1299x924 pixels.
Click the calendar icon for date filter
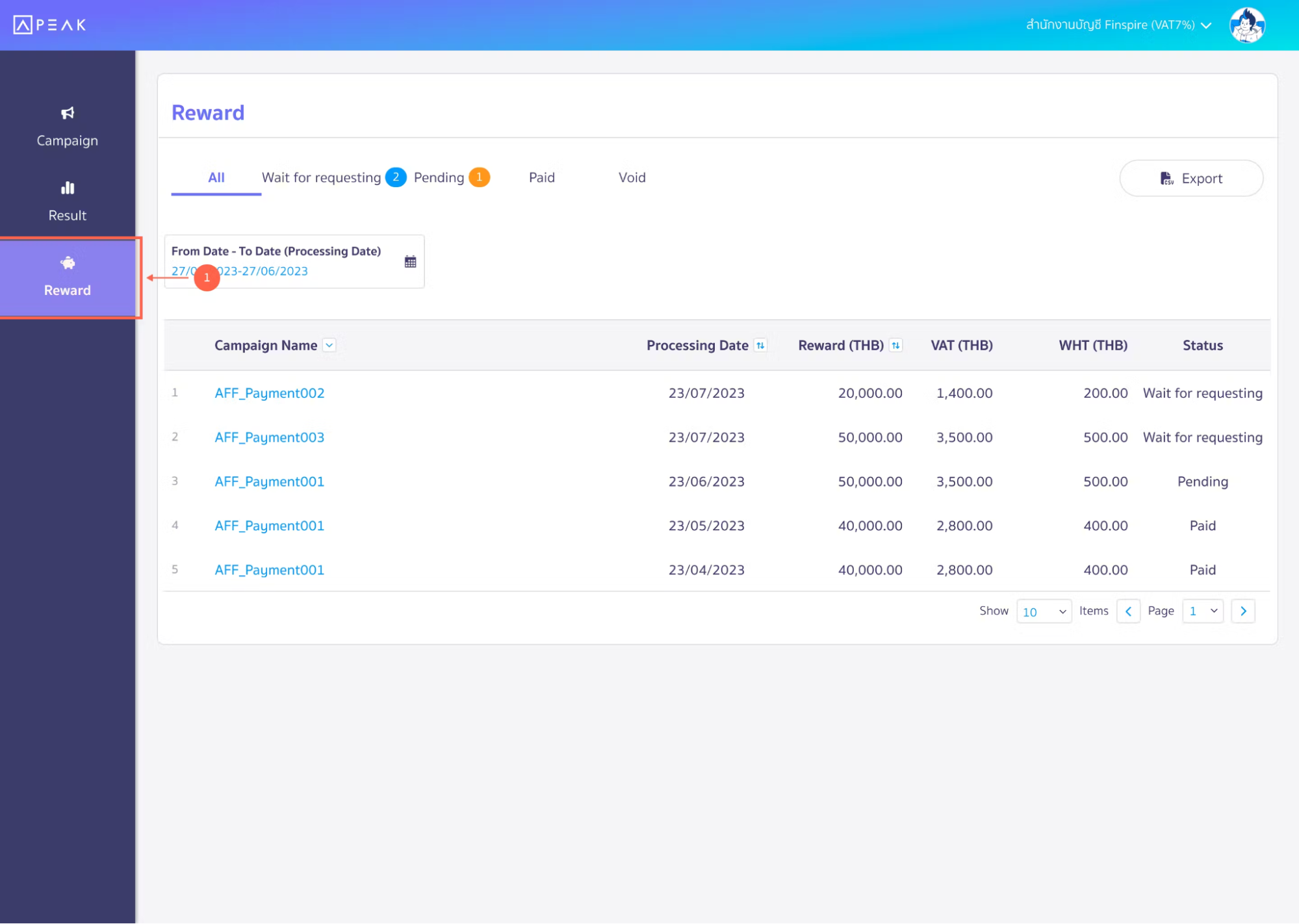411,261
